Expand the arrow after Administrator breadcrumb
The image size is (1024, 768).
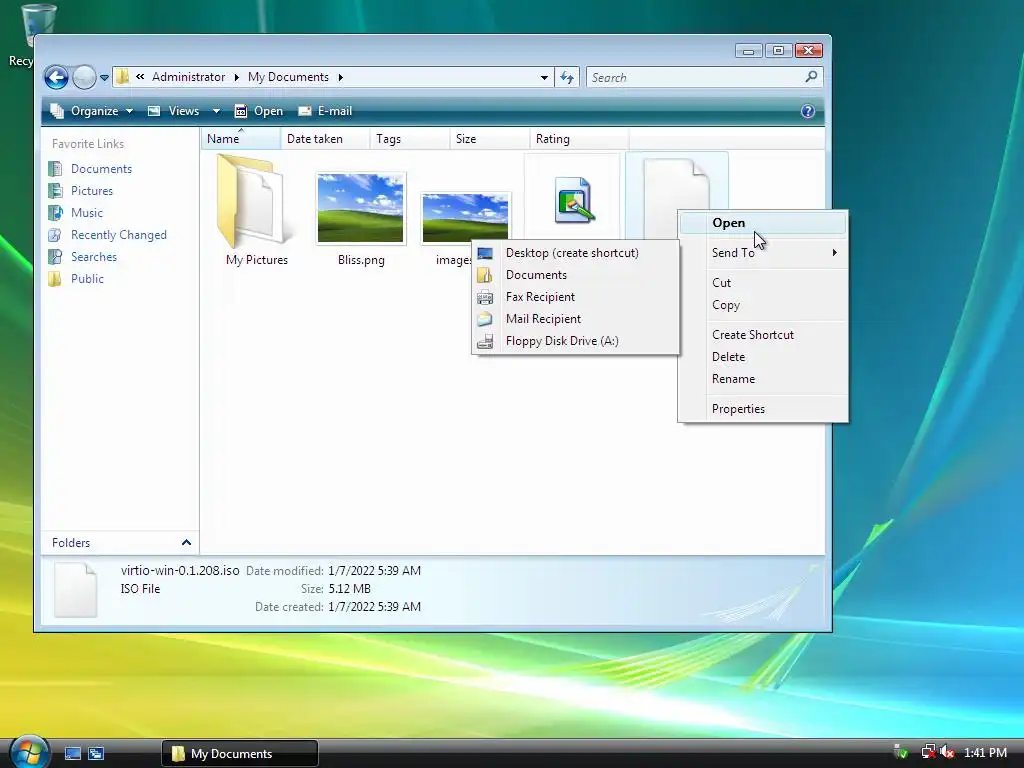[x=236, y=77]
